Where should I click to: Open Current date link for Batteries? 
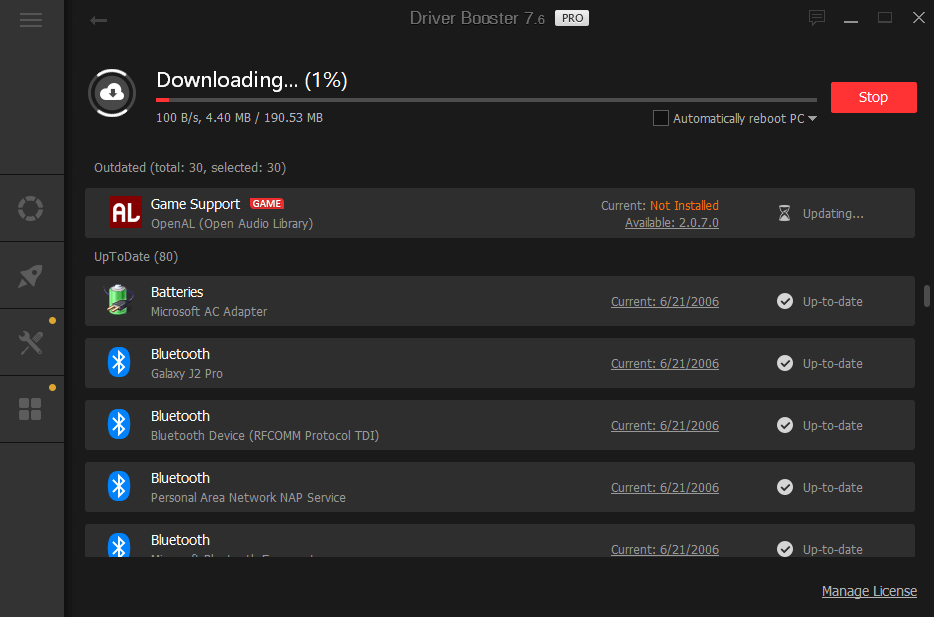coord(665,302)
